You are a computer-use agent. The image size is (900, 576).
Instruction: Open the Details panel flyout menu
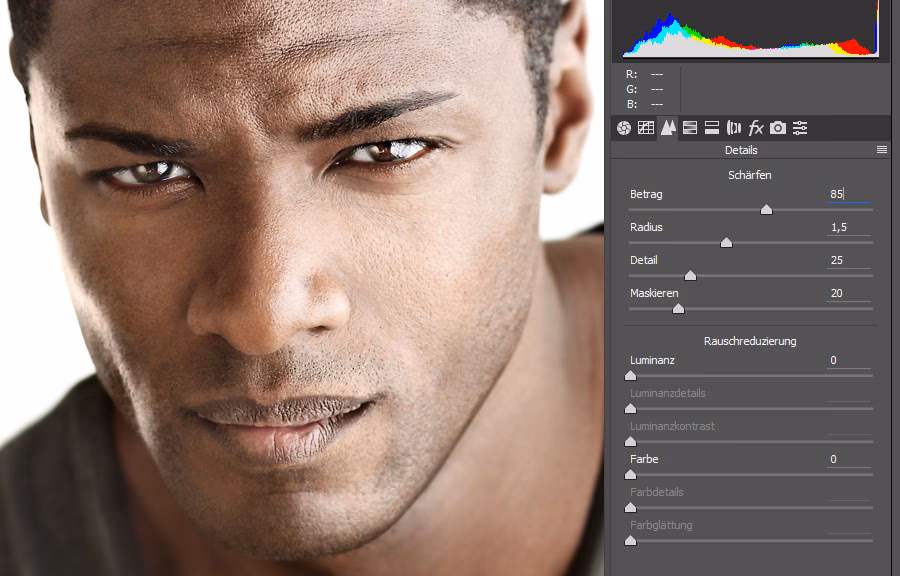[x=882, y=150]
